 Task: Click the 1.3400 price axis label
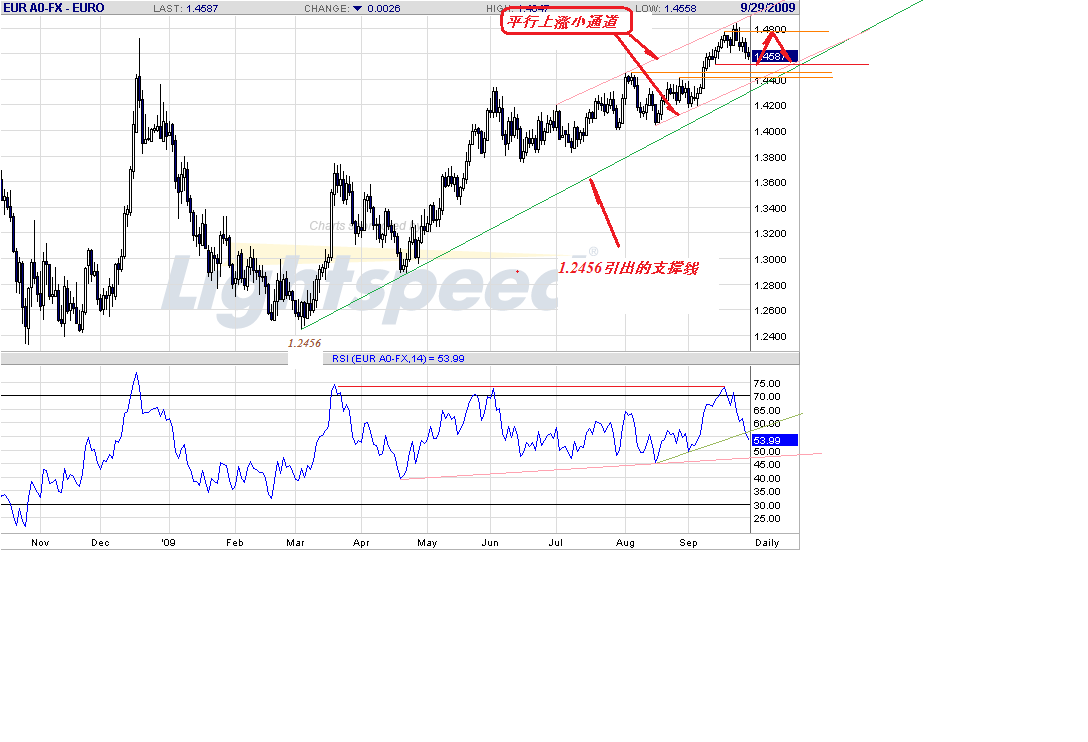[770, 208]
